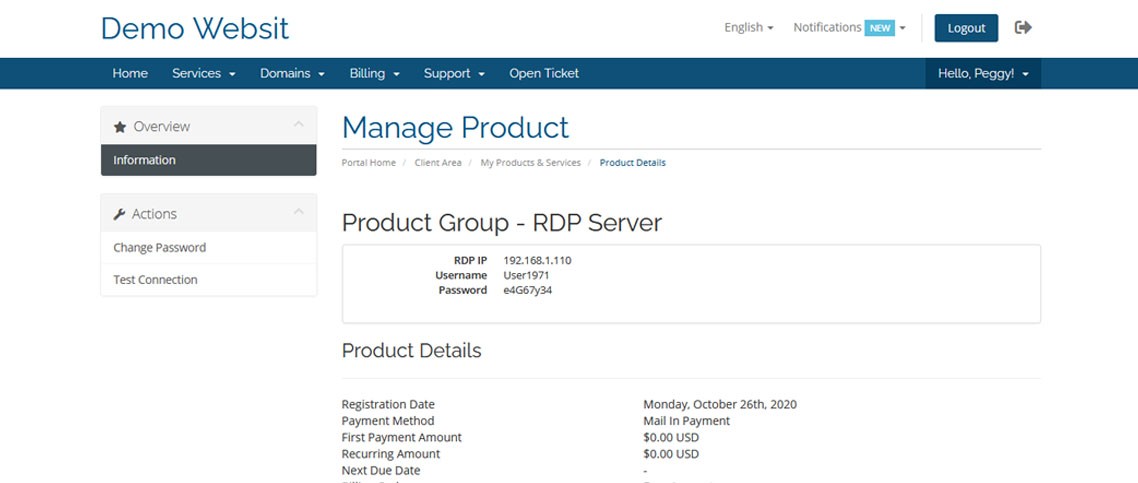Open the Billing menu
1138x483 pixels.
374,73
